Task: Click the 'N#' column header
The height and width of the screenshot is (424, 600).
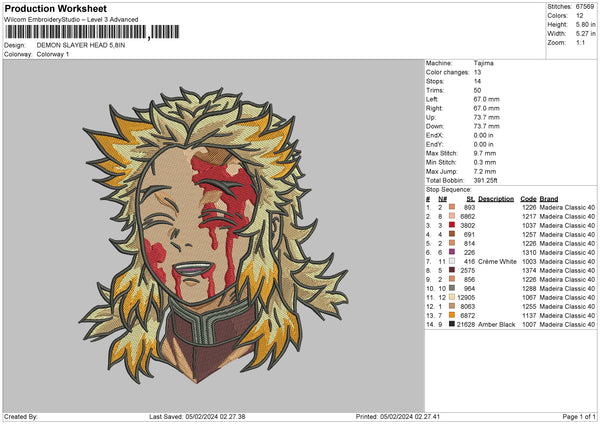Action: pyautogui.click(x=442, y=199)
